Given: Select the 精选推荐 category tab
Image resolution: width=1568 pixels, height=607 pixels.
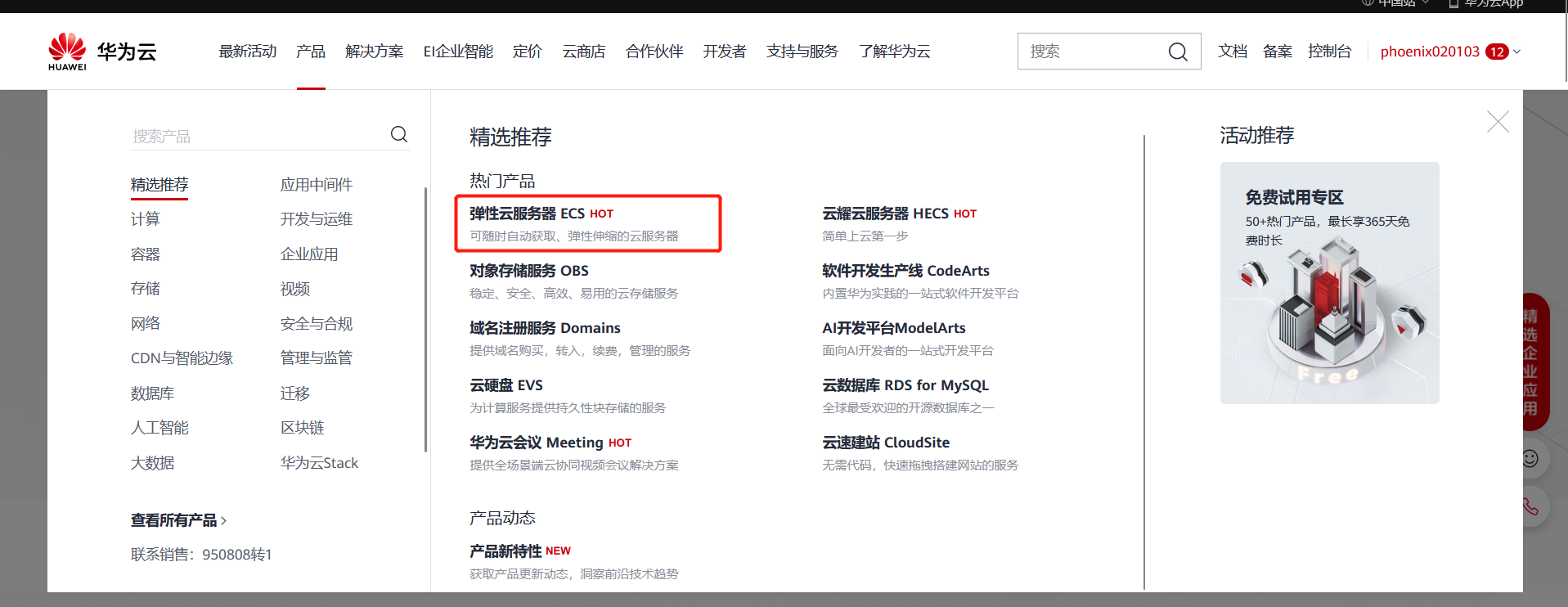Looking at the screenshot, I should click(x=159, y=185).
